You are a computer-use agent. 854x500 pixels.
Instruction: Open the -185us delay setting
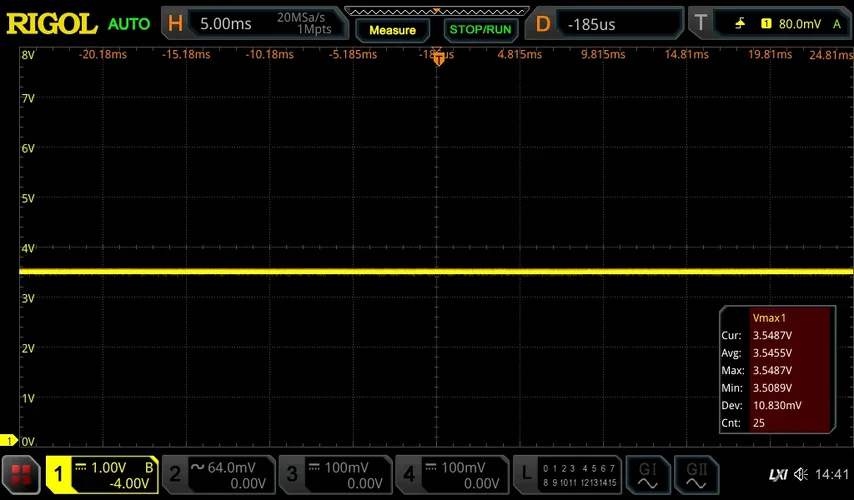click(591, 25)
